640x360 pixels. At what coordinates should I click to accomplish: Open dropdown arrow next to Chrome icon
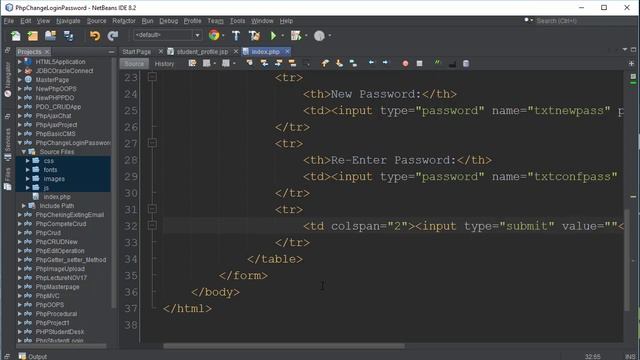pos(223,36)
